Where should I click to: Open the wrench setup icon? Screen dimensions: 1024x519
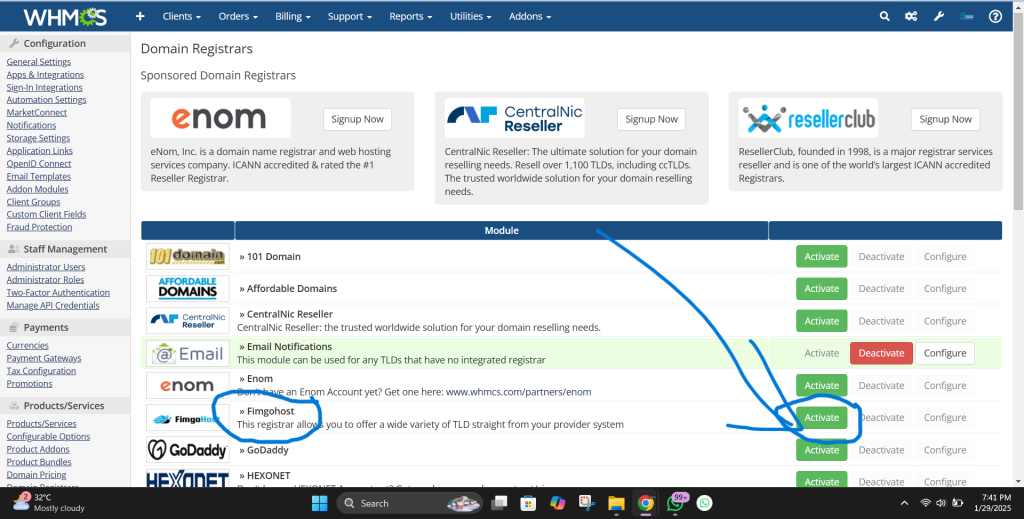(x=939, y=16)
